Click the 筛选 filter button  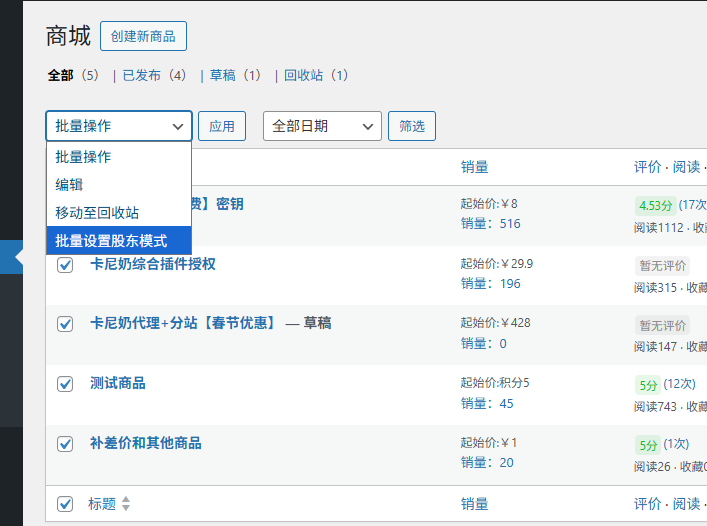coord(411,126)
